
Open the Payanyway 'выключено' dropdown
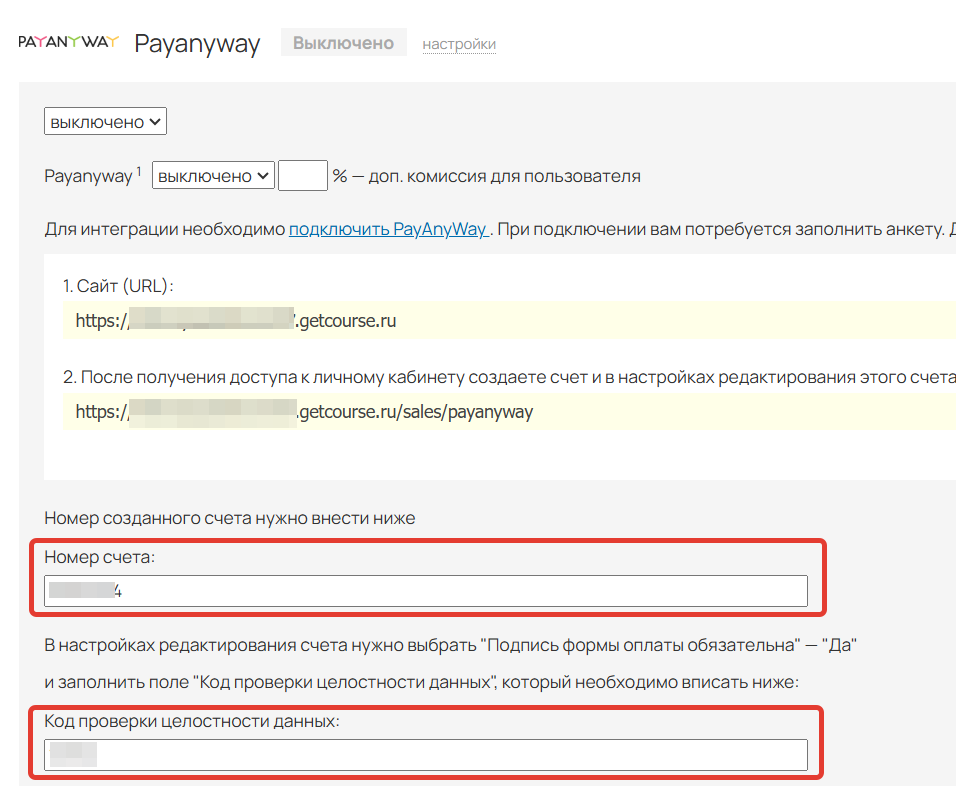point(213,176)
